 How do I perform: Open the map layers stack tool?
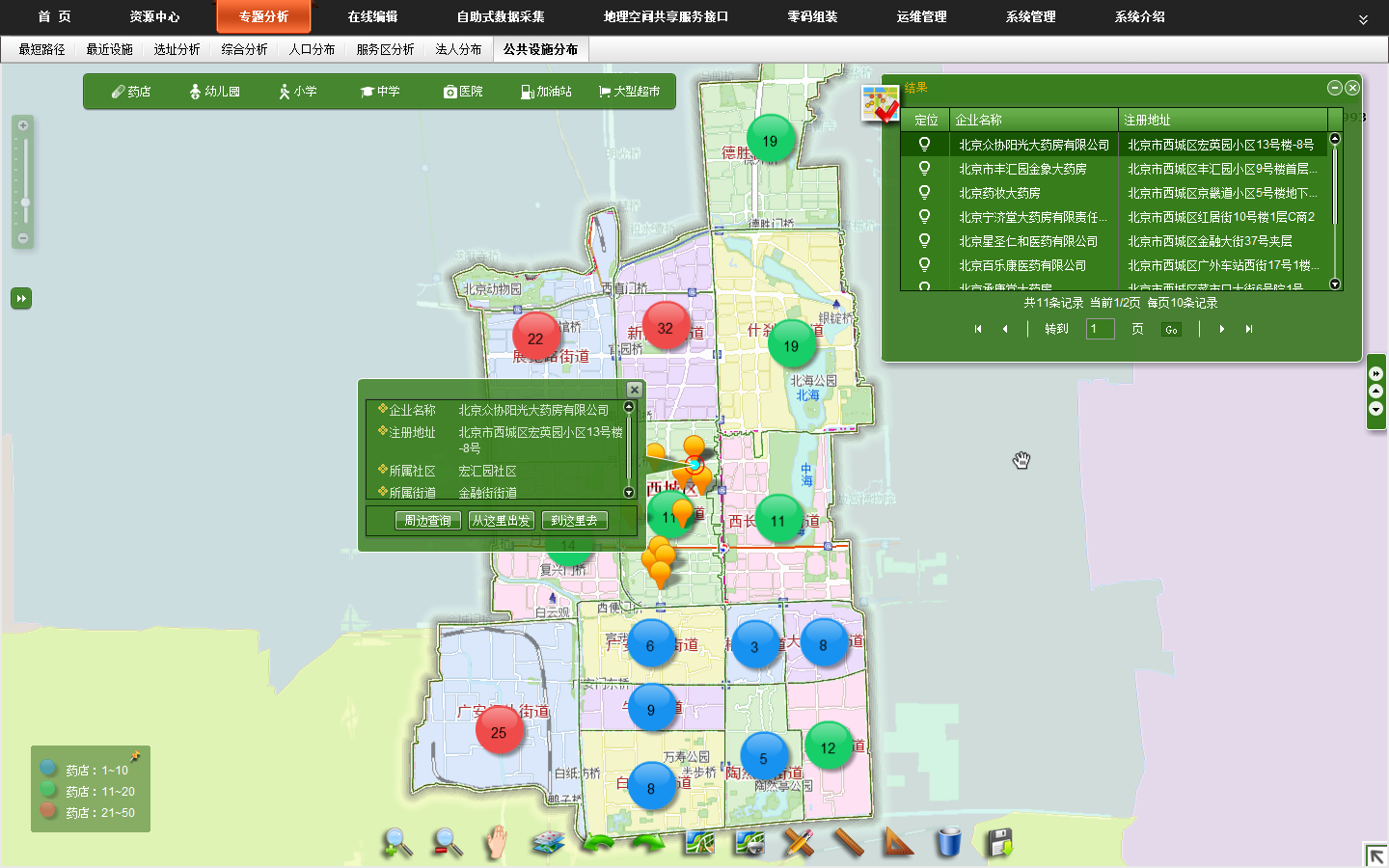tap(548, 842)
